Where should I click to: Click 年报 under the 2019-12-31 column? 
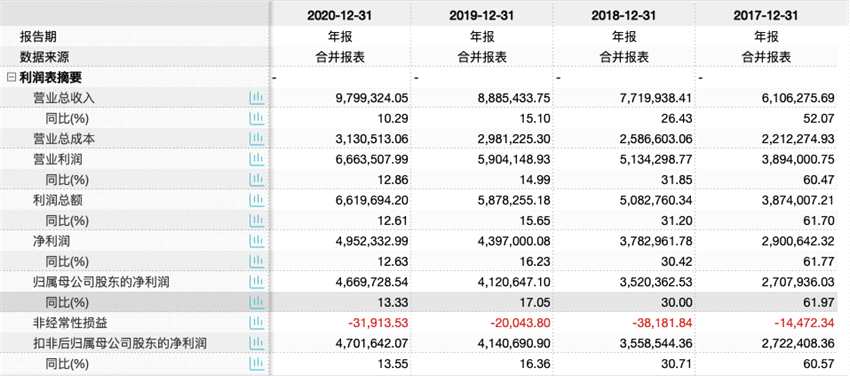point(482,37)
